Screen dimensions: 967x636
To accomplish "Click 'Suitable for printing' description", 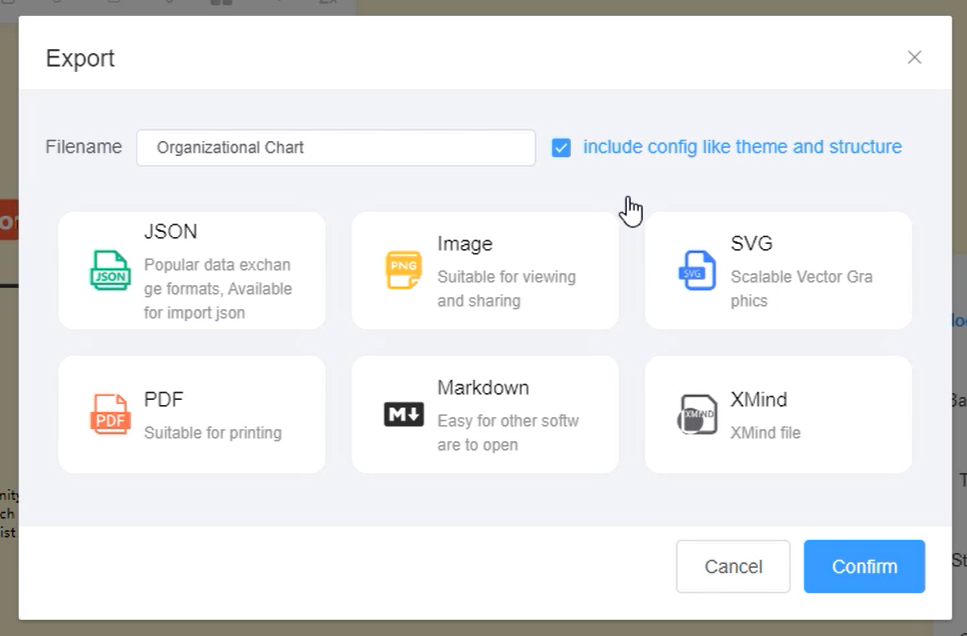I will click(x=213, y=433).
